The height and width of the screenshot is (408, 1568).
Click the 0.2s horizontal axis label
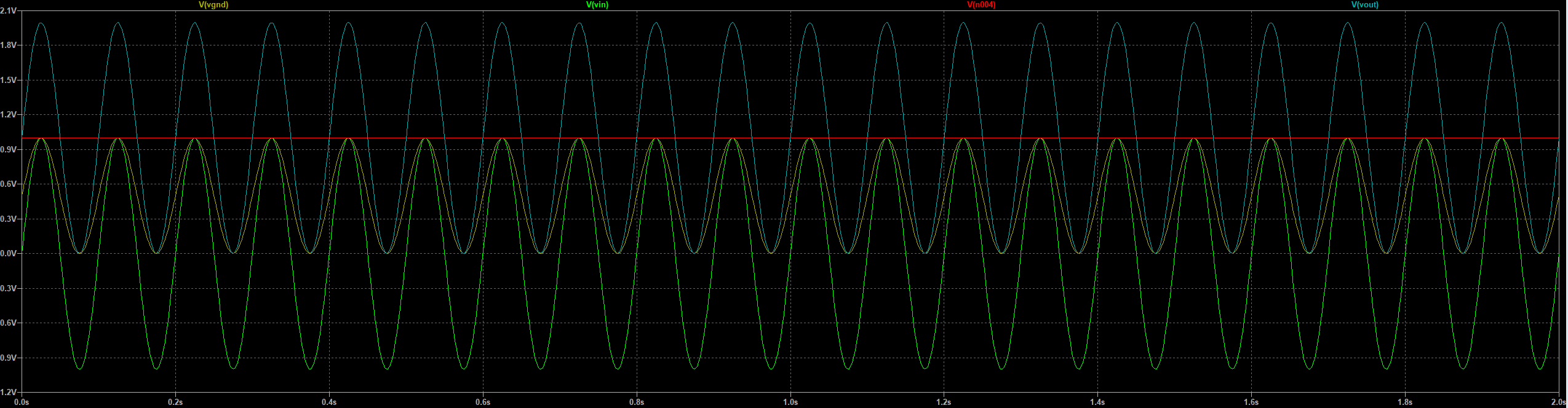175,402
